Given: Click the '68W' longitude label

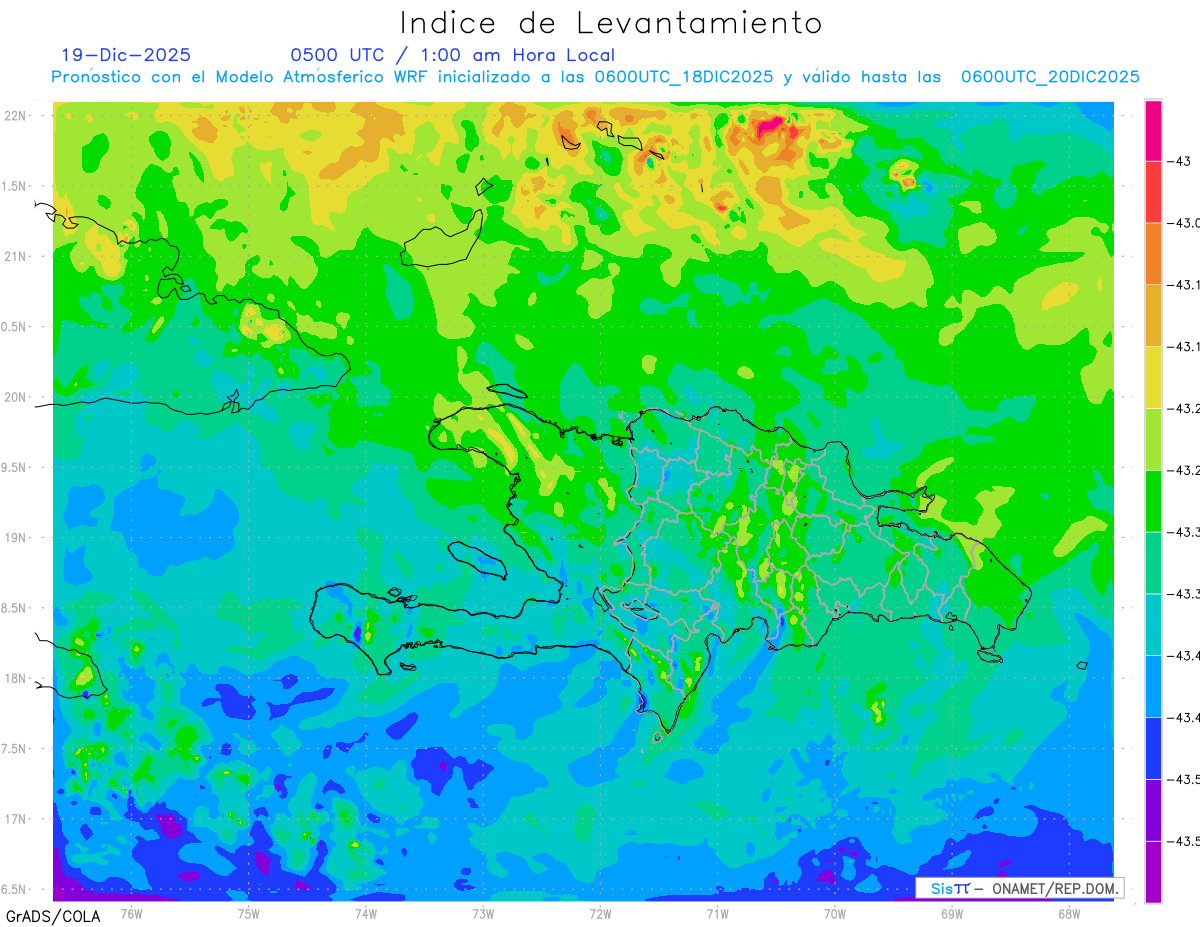Looking at the screenshot, I should coord(1069,913).
